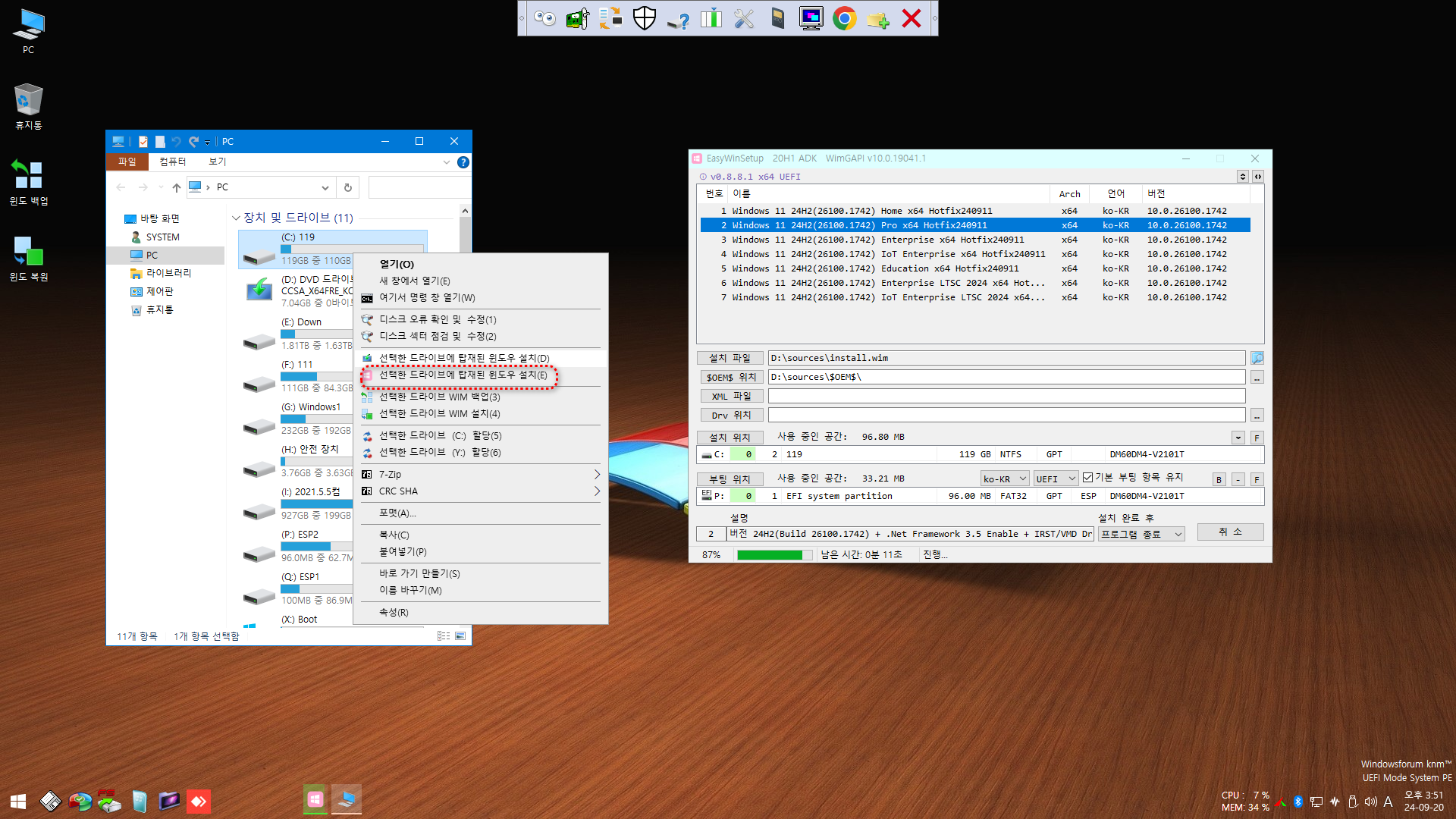
Task: Switch to EasyWinSetup pink taskbar button
Action: point(315,800)
